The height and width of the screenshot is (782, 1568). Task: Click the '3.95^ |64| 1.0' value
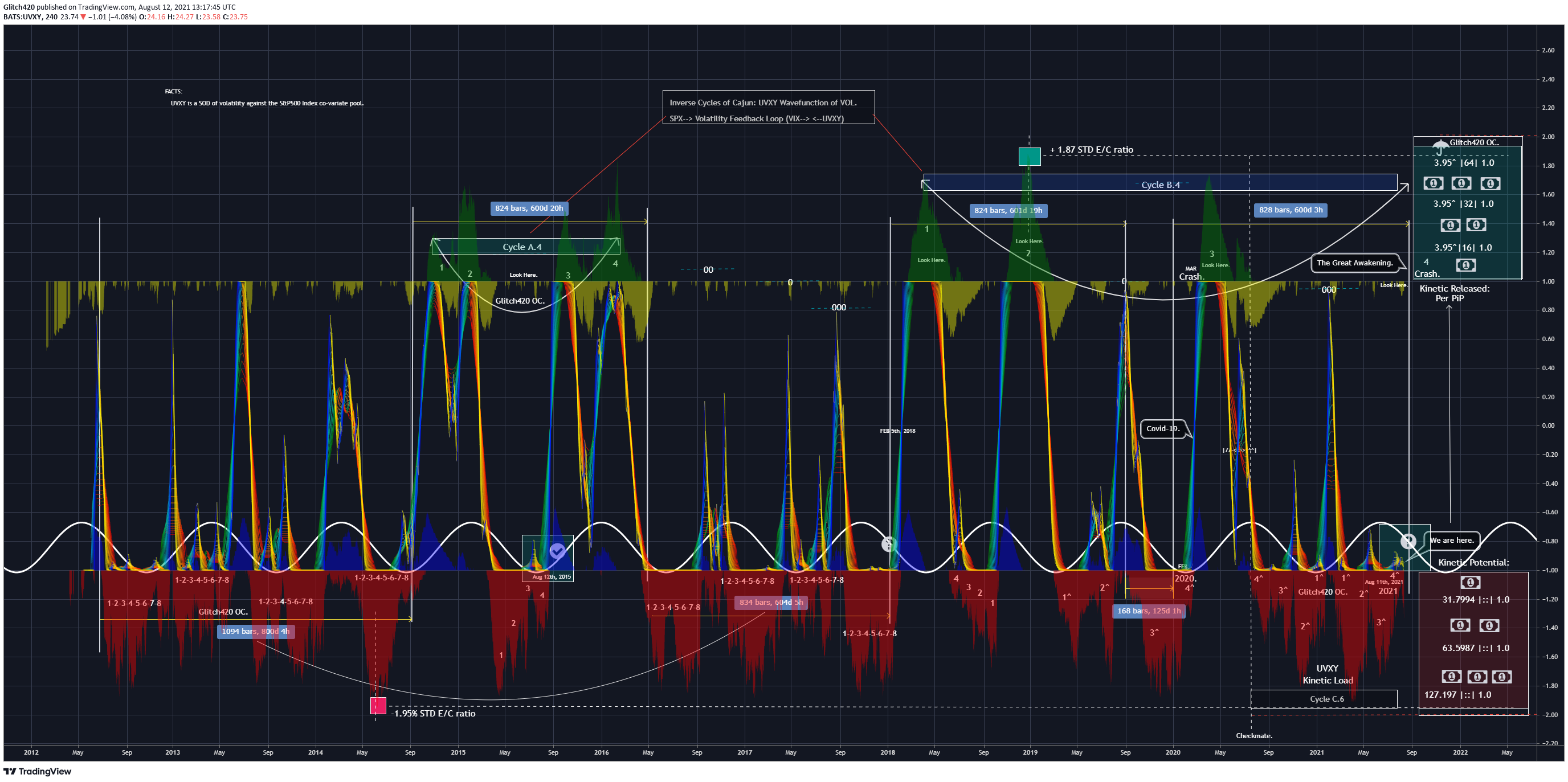pyautogui.click(x=1464, y=162)
